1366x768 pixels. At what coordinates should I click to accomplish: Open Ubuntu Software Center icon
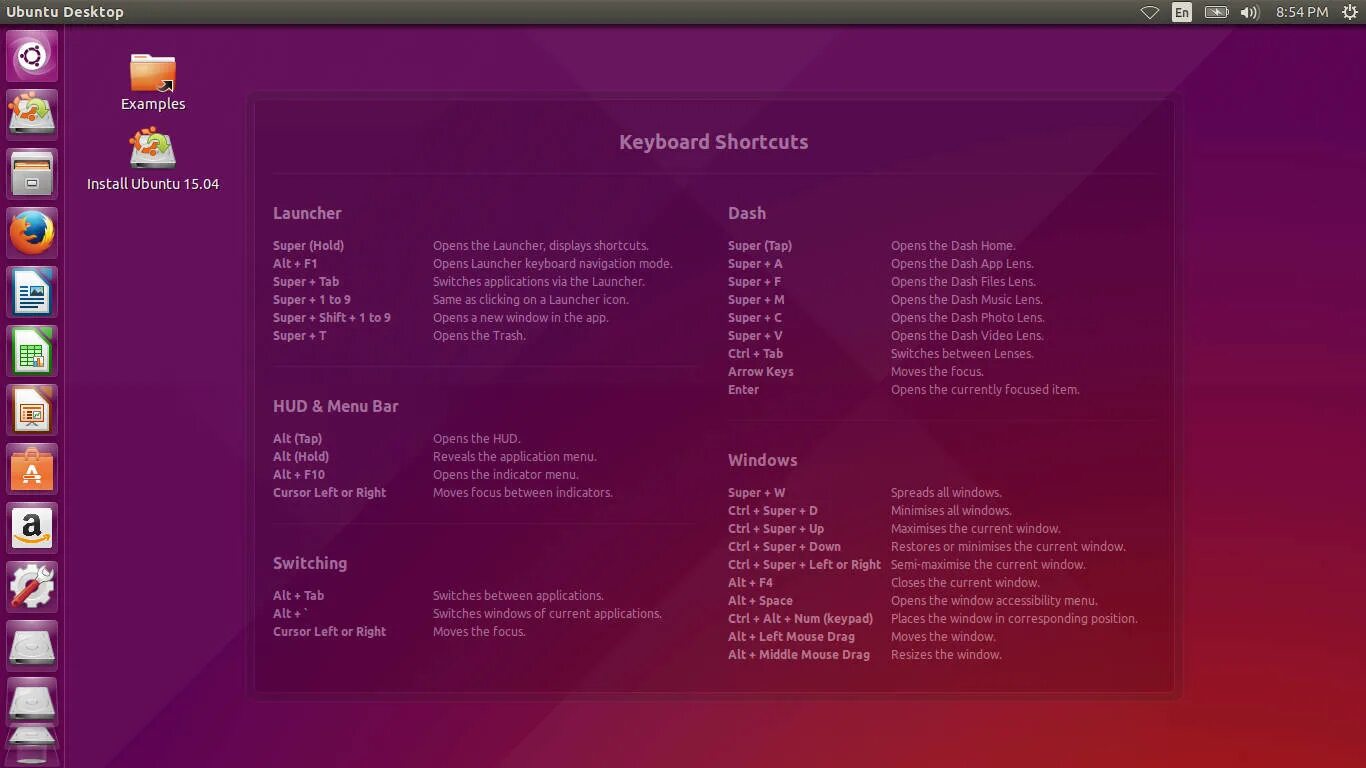click(33, 469)
